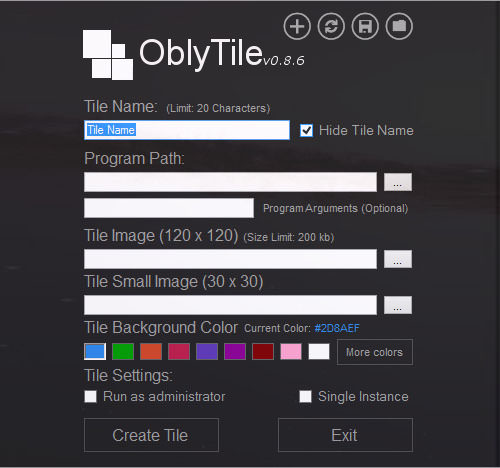The width and height of the screenshot is (500, 468).
Task: Click the OblyTile squares logo
Action: coord(108,55)
